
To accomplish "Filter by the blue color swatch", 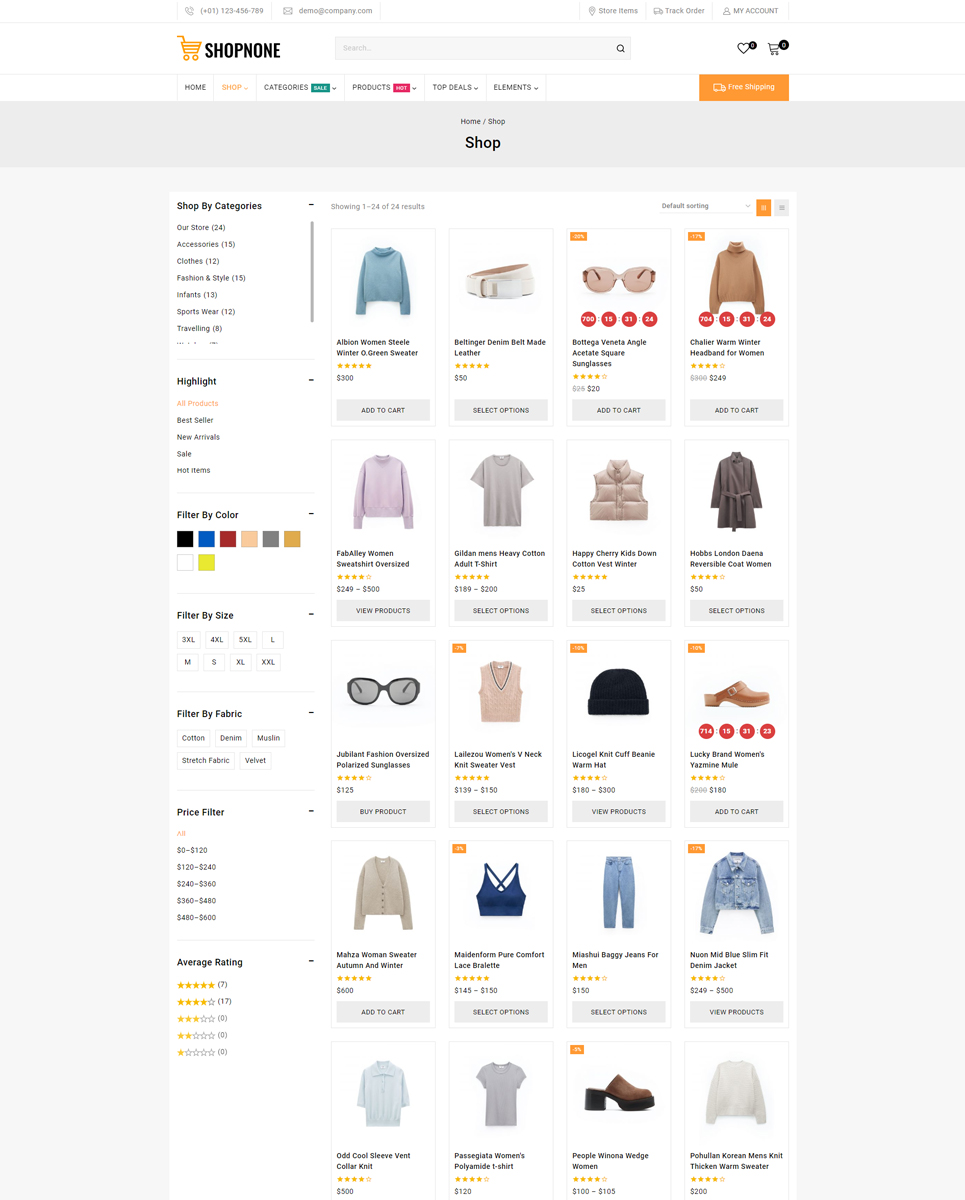I will [x=206, y=539].
